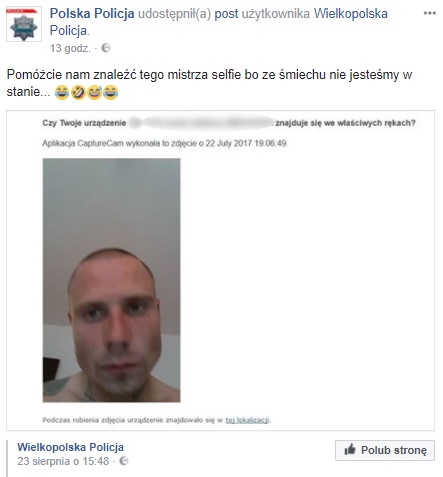Click the CaptureCam timestamp line of text
The image size is (443, 477).
click(x=164, y=143)
